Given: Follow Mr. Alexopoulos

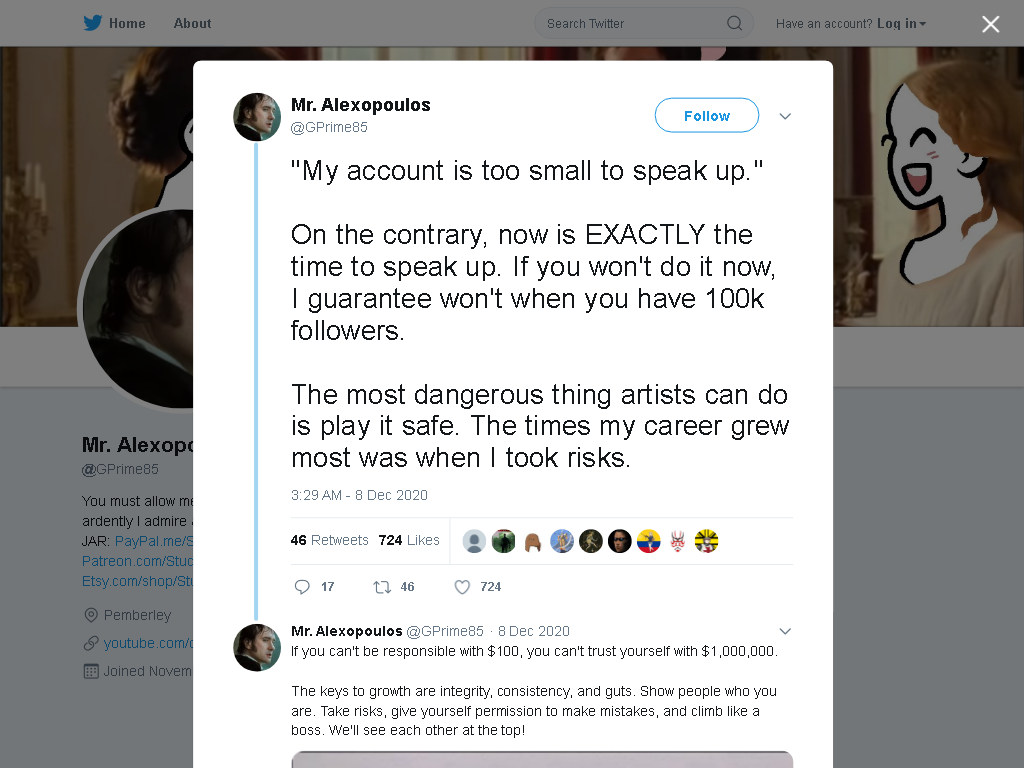Looking at the screenshot, I should [x=707, y=116].
